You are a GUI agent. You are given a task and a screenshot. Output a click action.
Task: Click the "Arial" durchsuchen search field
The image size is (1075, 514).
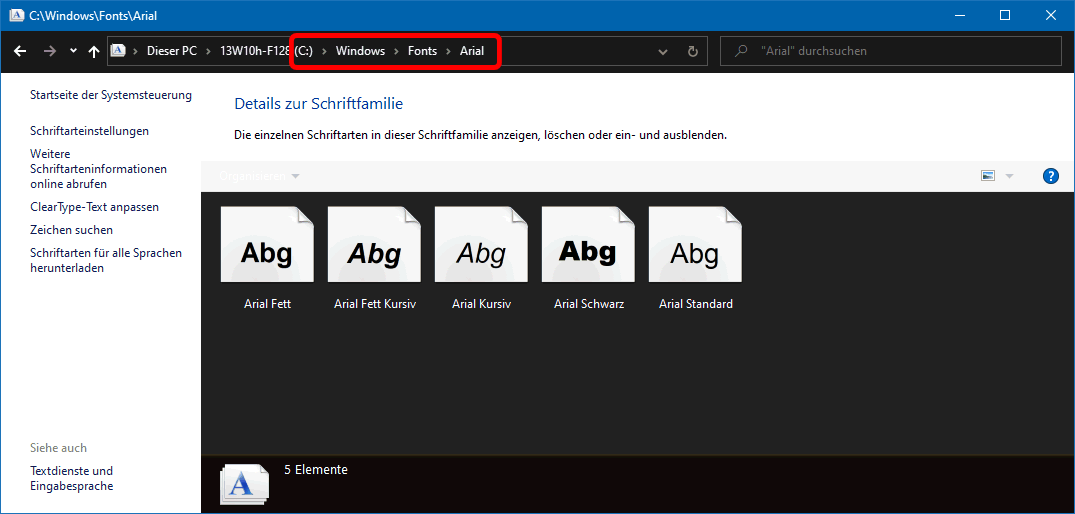click(x=900, y=51)
